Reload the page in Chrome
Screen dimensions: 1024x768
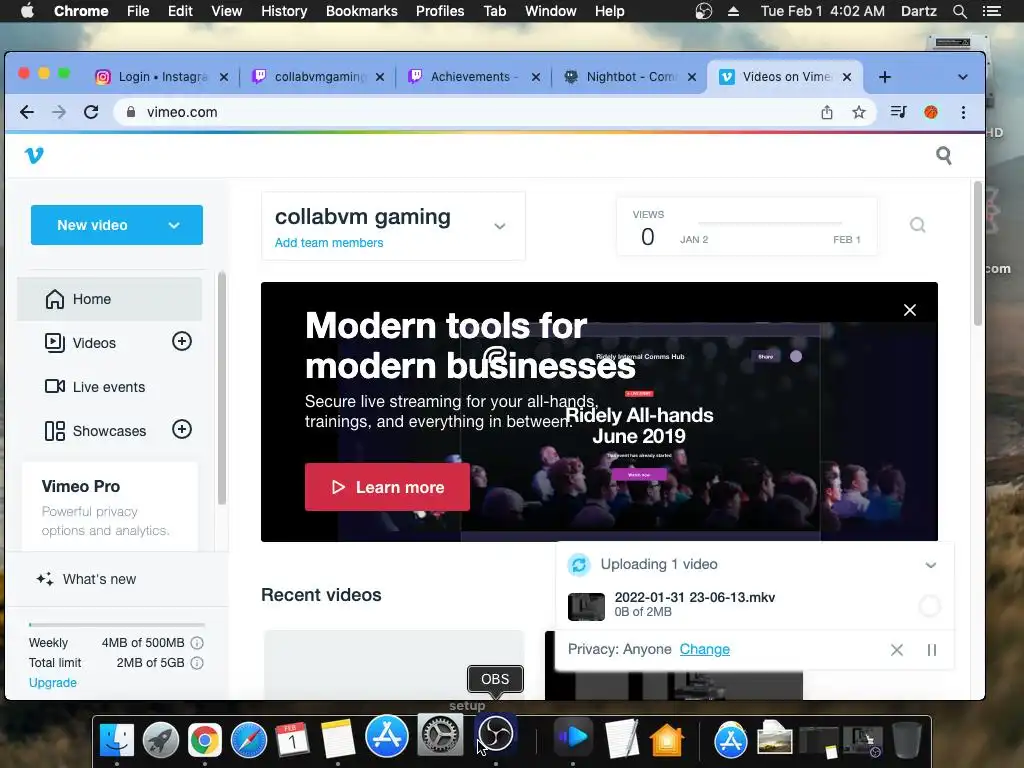(91, 112)
